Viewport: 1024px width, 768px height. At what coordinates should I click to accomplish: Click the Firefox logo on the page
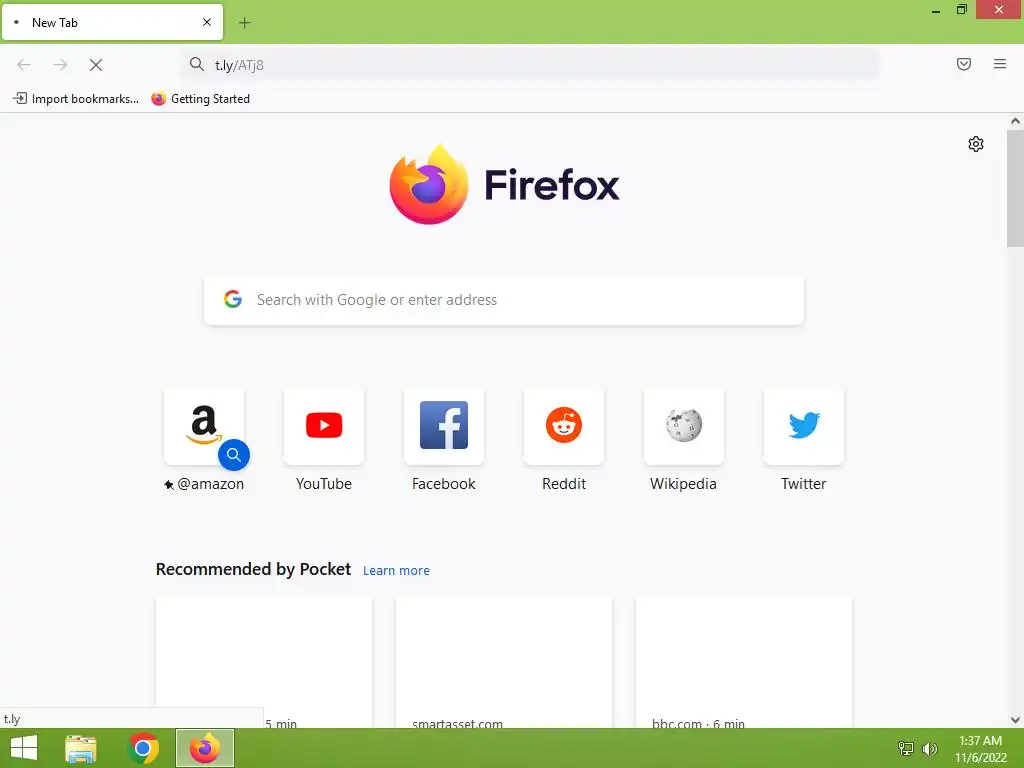[x=429, y=185]
